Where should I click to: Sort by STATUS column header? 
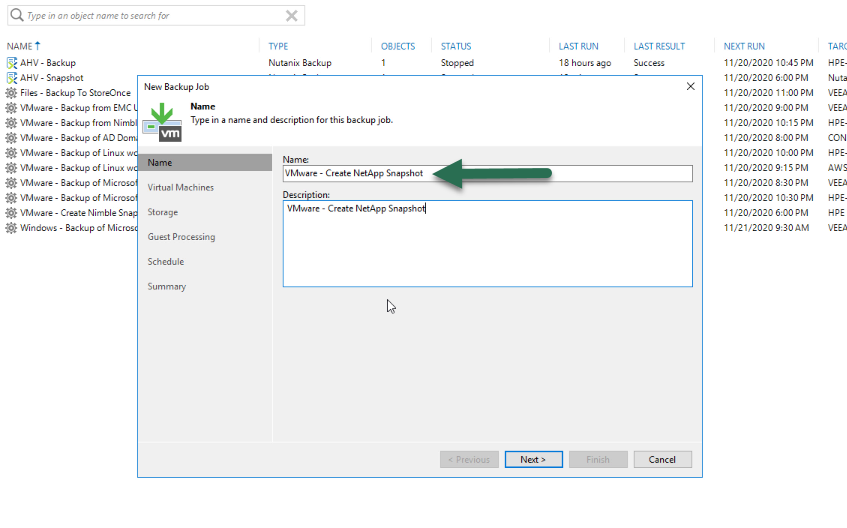point(456,46)
